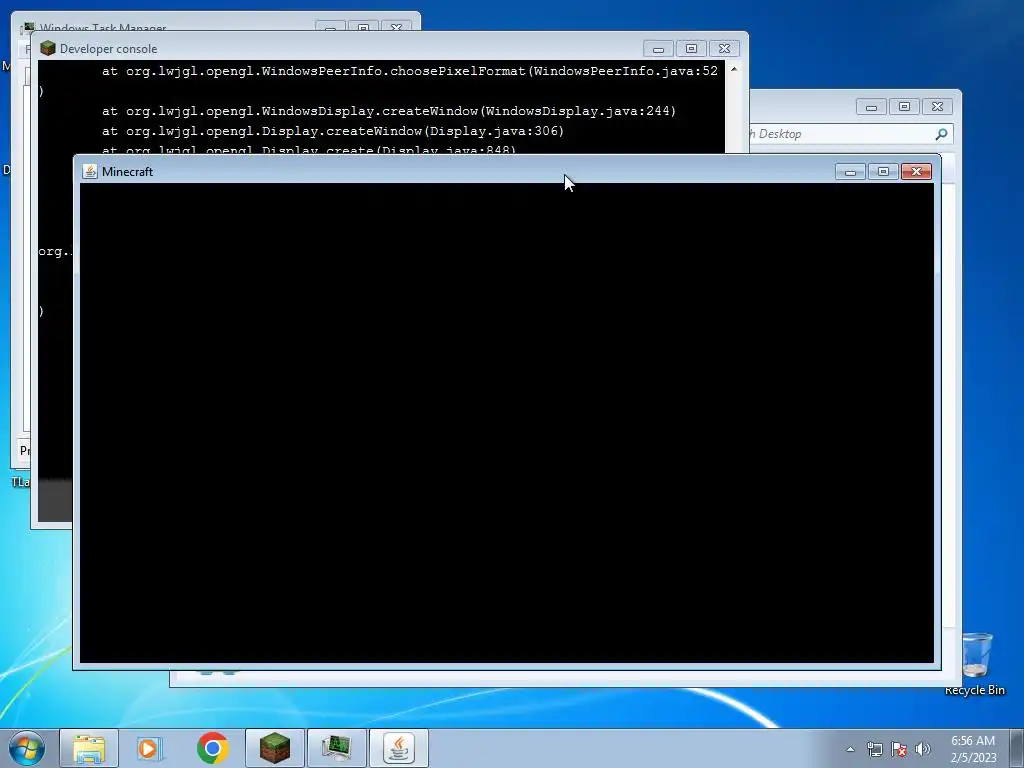Click the Developer console block icon
This screenshot has width=1024, height=768.
48,48
